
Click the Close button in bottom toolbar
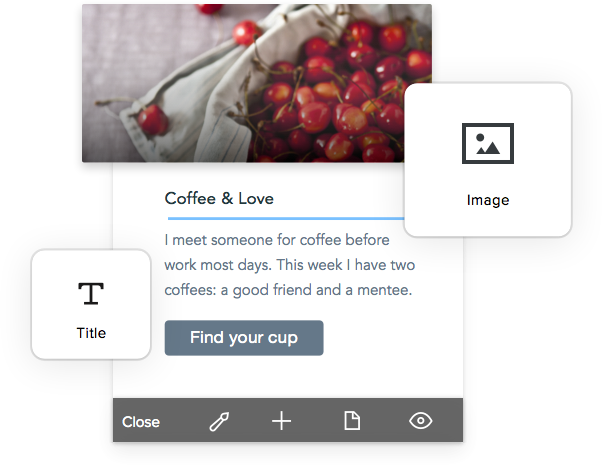[x=141, y=422]
